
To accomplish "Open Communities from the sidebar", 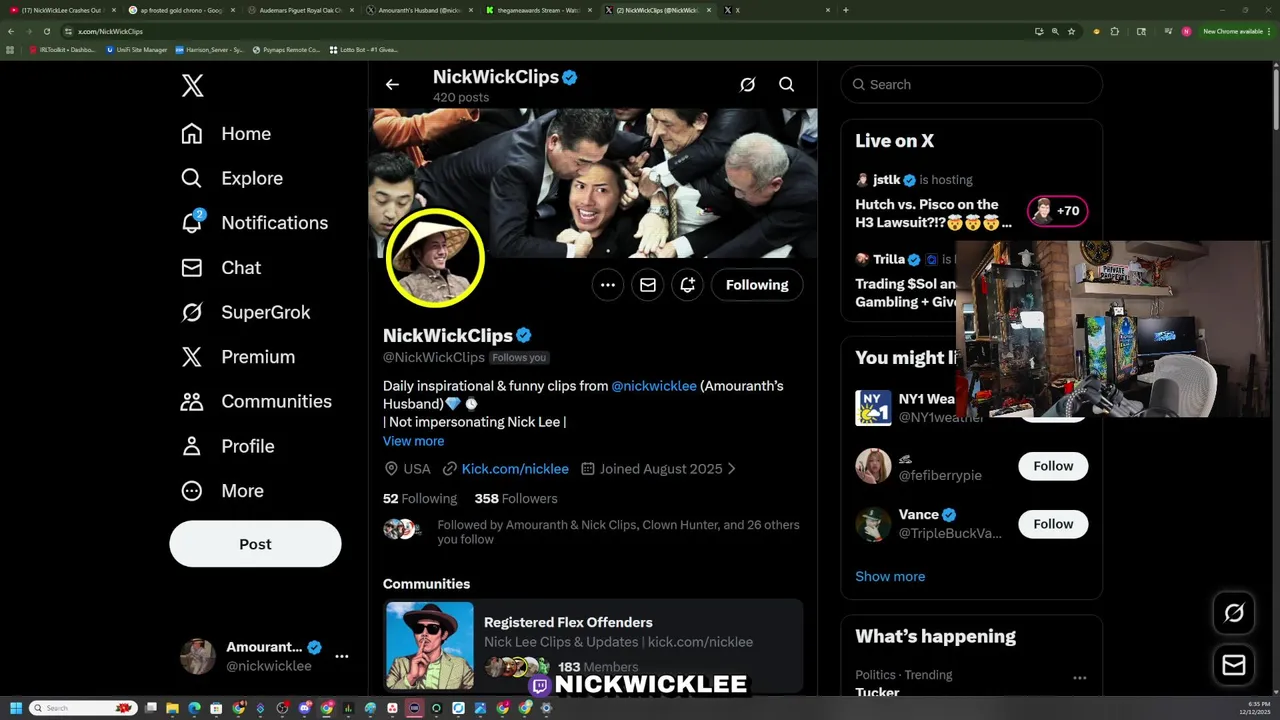I will [x=256, y=401].
